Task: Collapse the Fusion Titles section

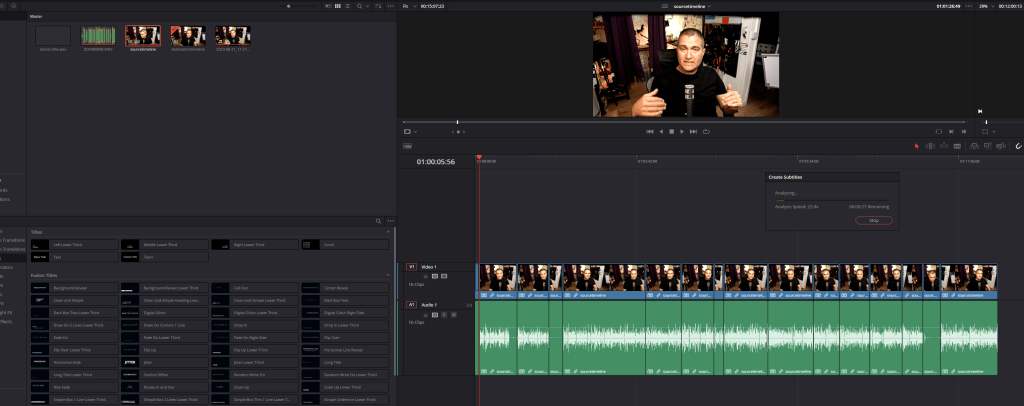Action: click(x=389, y=275)
